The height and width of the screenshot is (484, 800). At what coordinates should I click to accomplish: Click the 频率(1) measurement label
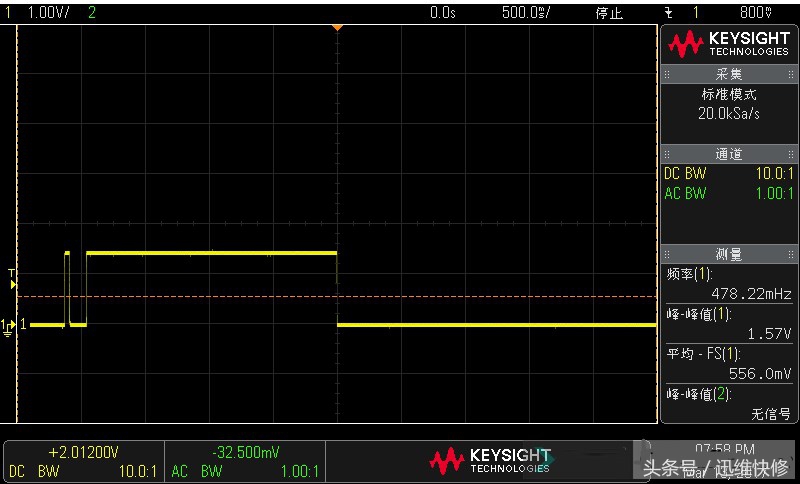[x=689, y=274]
